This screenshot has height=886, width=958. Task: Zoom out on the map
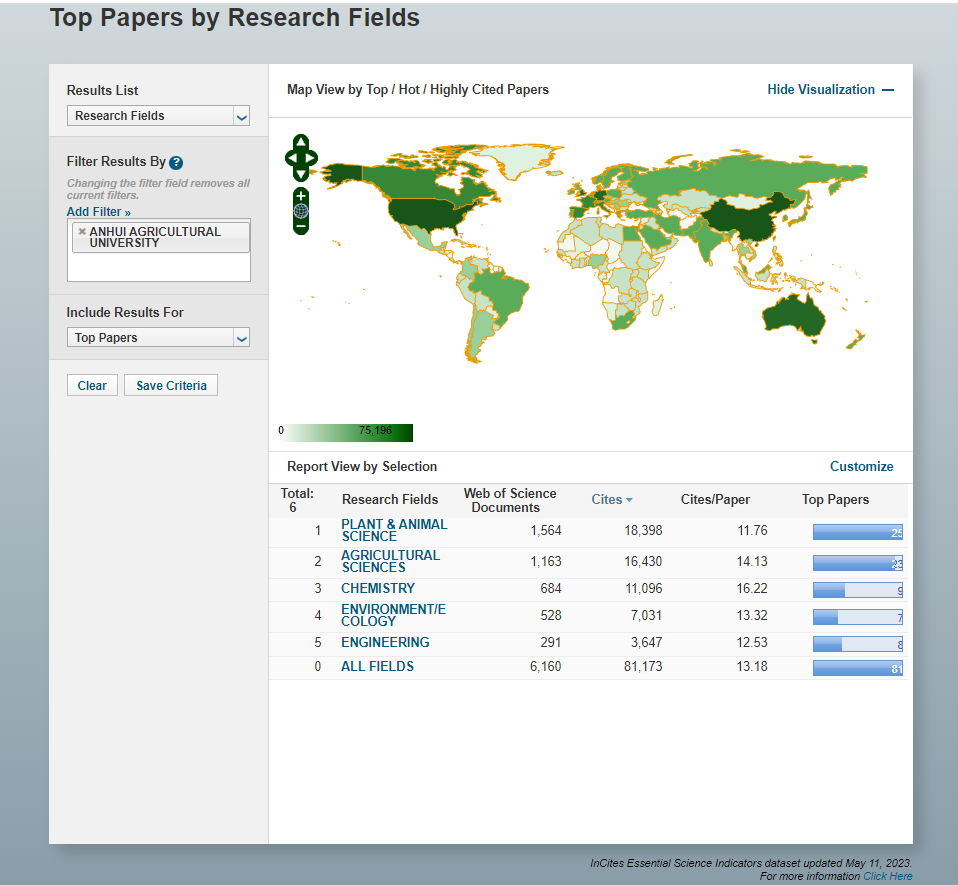point(301,227)
